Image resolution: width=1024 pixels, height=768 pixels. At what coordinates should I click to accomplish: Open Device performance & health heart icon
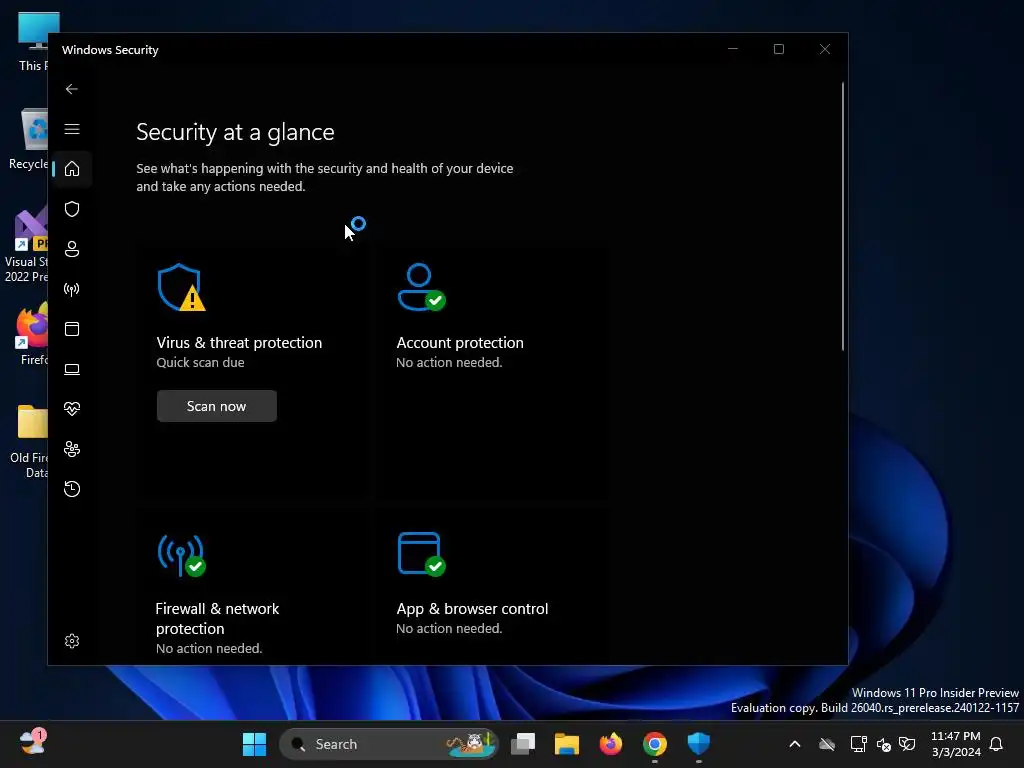tap(72, 409)
